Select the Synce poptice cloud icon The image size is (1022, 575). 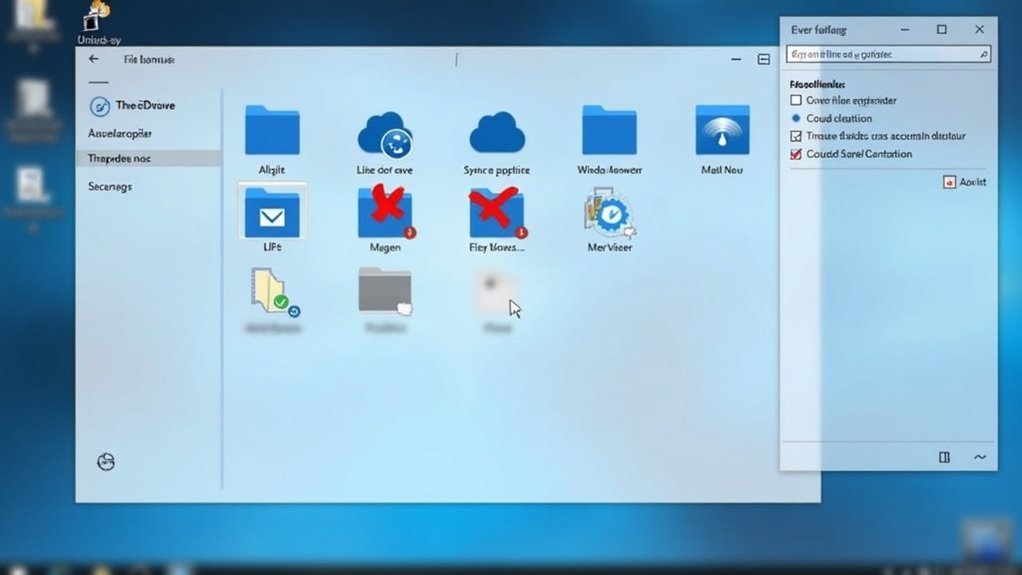(497, 132)
